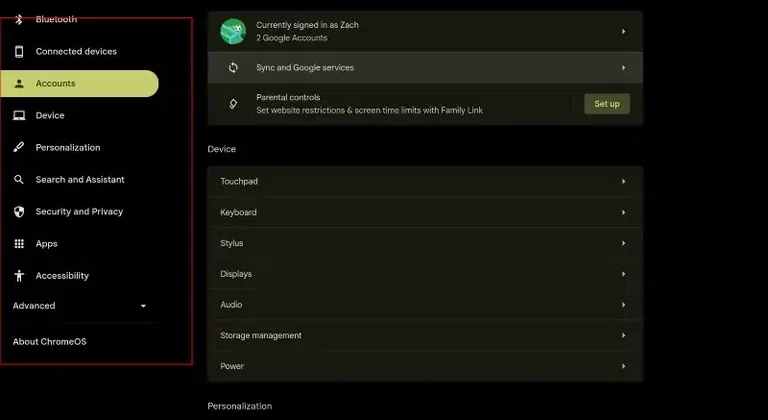Open Power settings row
The height and width of the screenshot is (420, 768).
point(425,366)
